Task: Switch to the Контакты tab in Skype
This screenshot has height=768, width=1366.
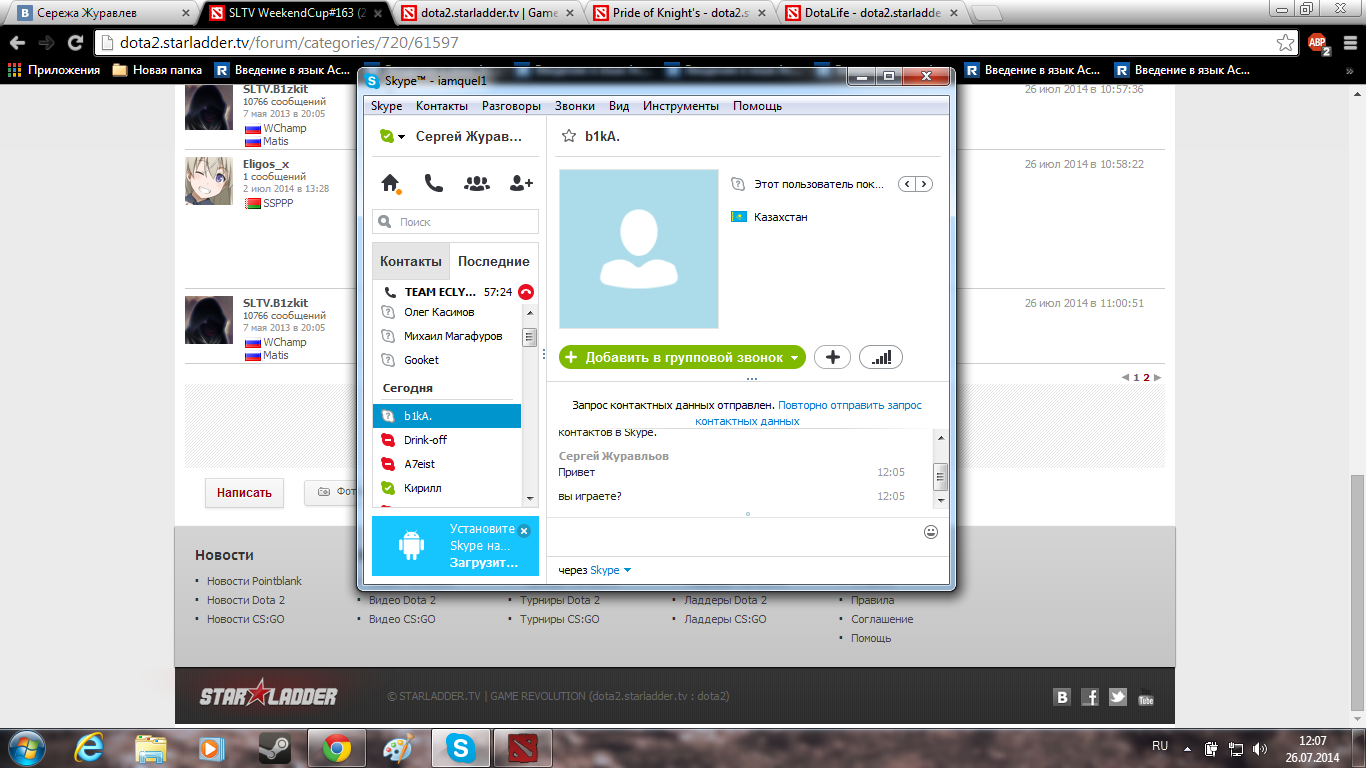Action: coord(411,261)
